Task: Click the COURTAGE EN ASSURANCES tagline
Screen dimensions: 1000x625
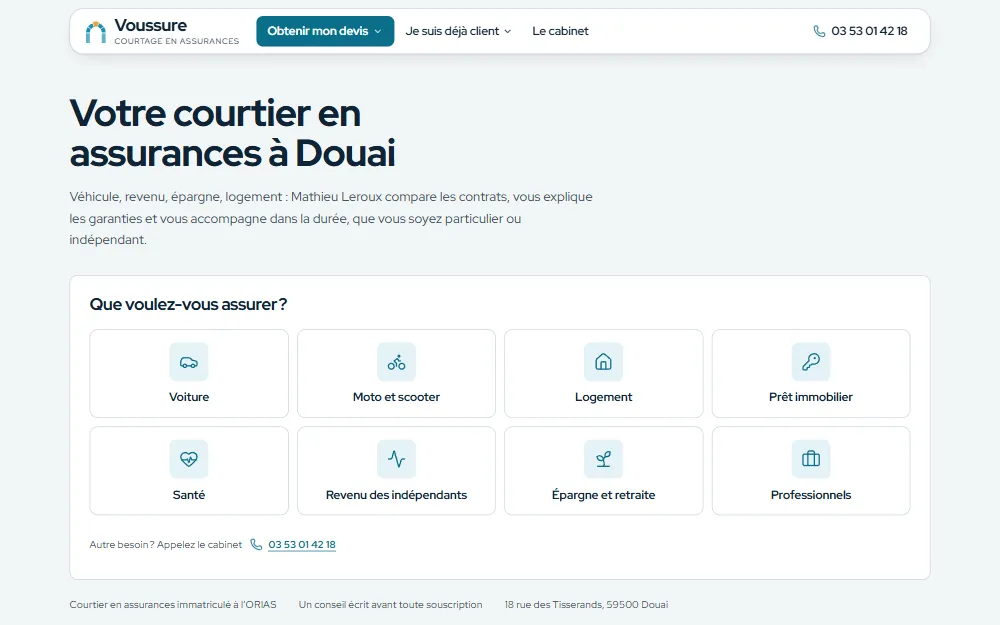Action: click(x=177, y=41)
